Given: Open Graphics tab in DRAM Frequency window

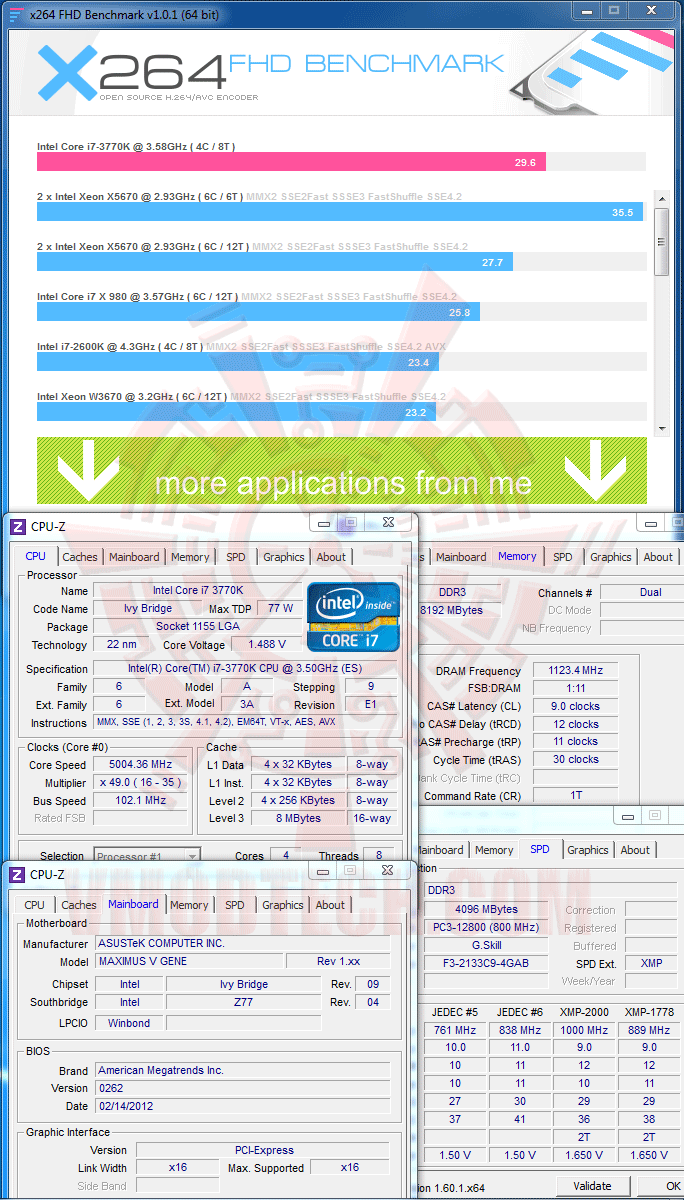Looking at the screenshot, I should pyautogui.click(x=611, y=557).
